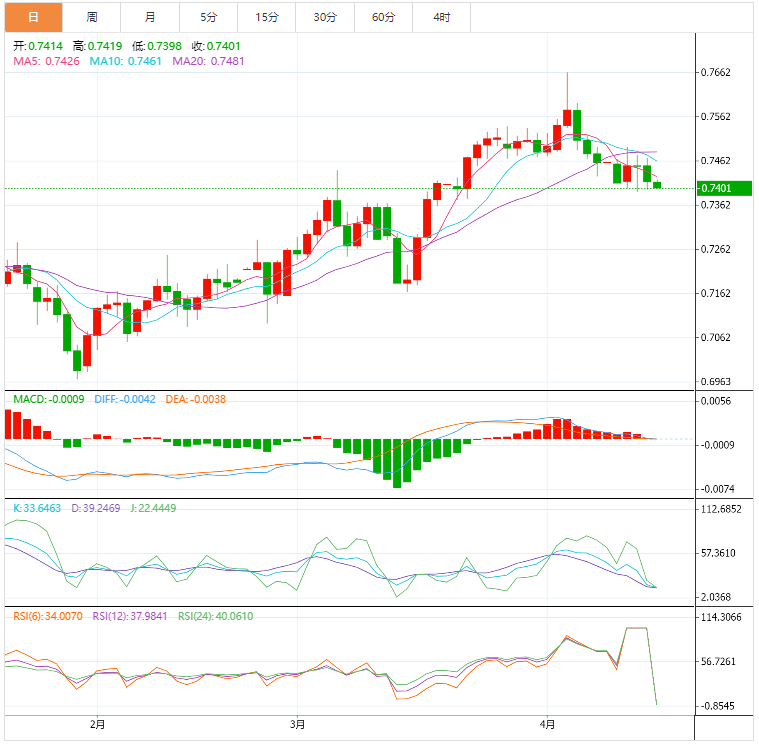This screenshot has height=750, width=759.
Task: Switch to the 日 (daily) tab
Action: [x=33, y=17]
